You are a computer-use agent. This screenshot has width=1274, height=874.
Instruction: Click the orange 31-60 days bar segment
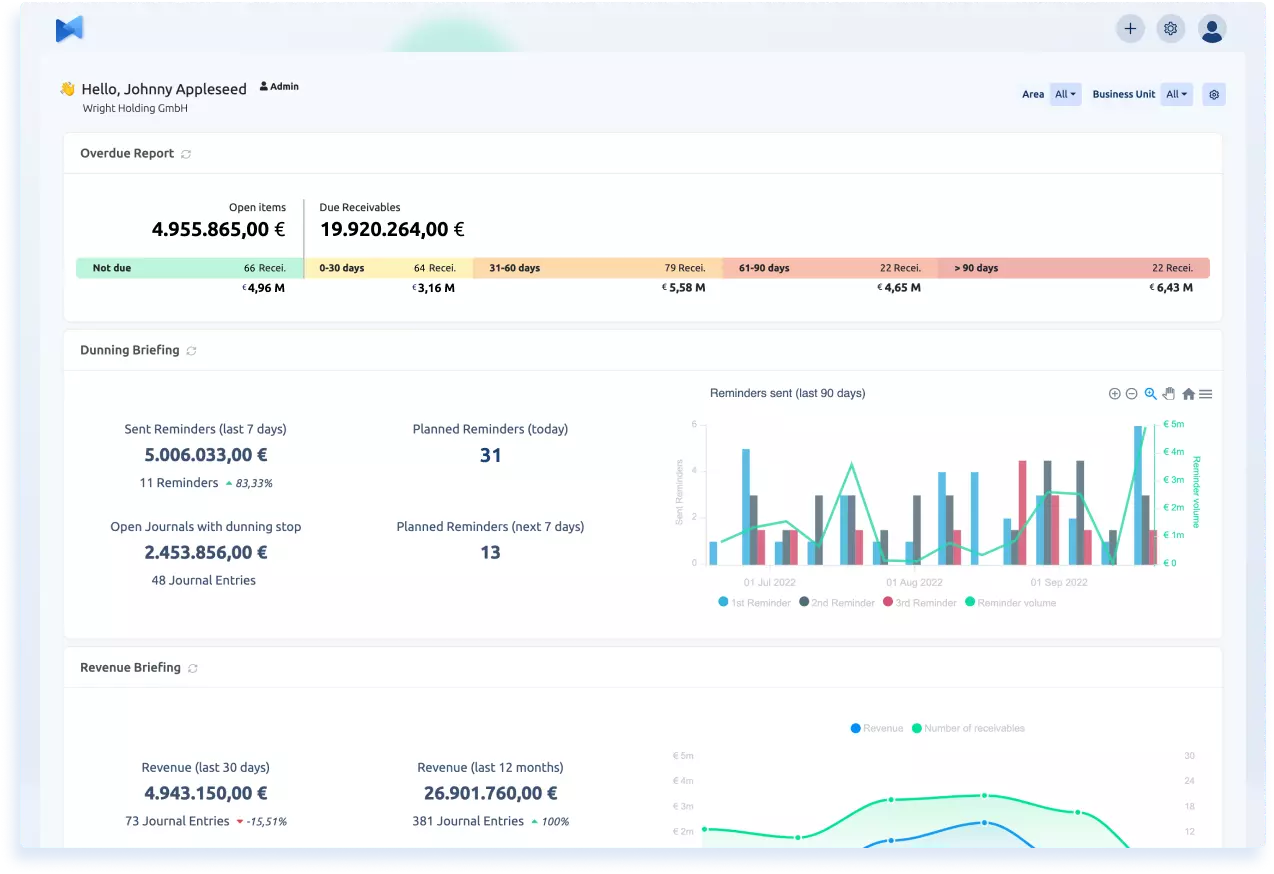[597, 268]
